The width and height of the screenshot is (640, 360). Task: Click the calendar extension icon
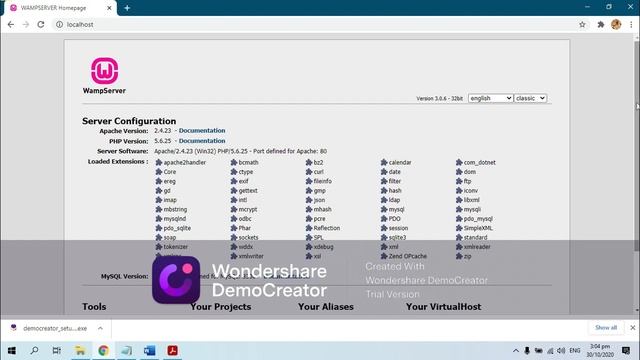(384, 162)
